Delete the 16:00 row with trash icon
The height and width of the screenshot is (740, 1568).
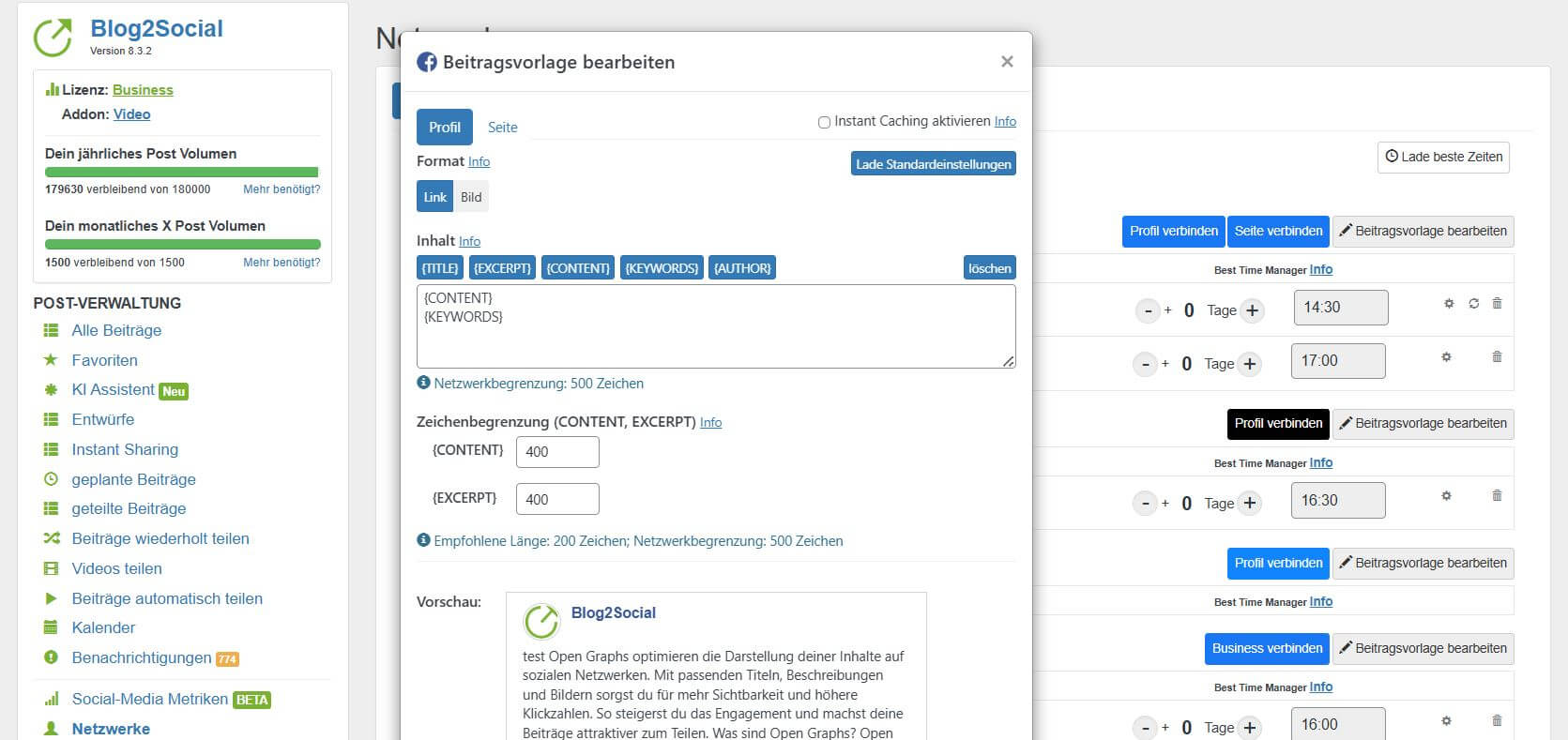pyautogui.click(x=1497, y=720)
